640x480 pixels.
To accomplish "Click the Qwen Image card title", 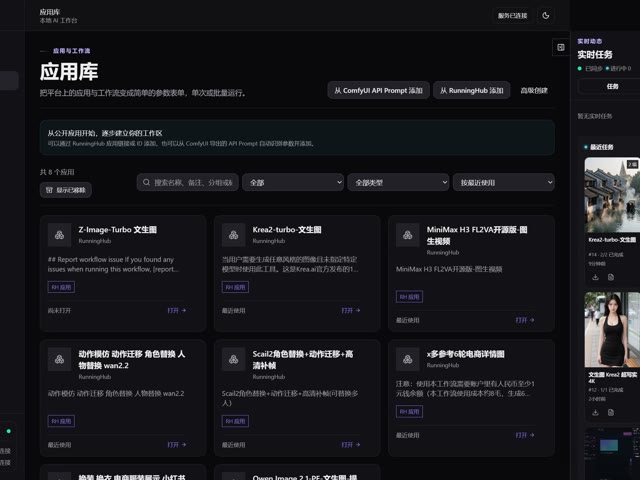I will point(304,477).
